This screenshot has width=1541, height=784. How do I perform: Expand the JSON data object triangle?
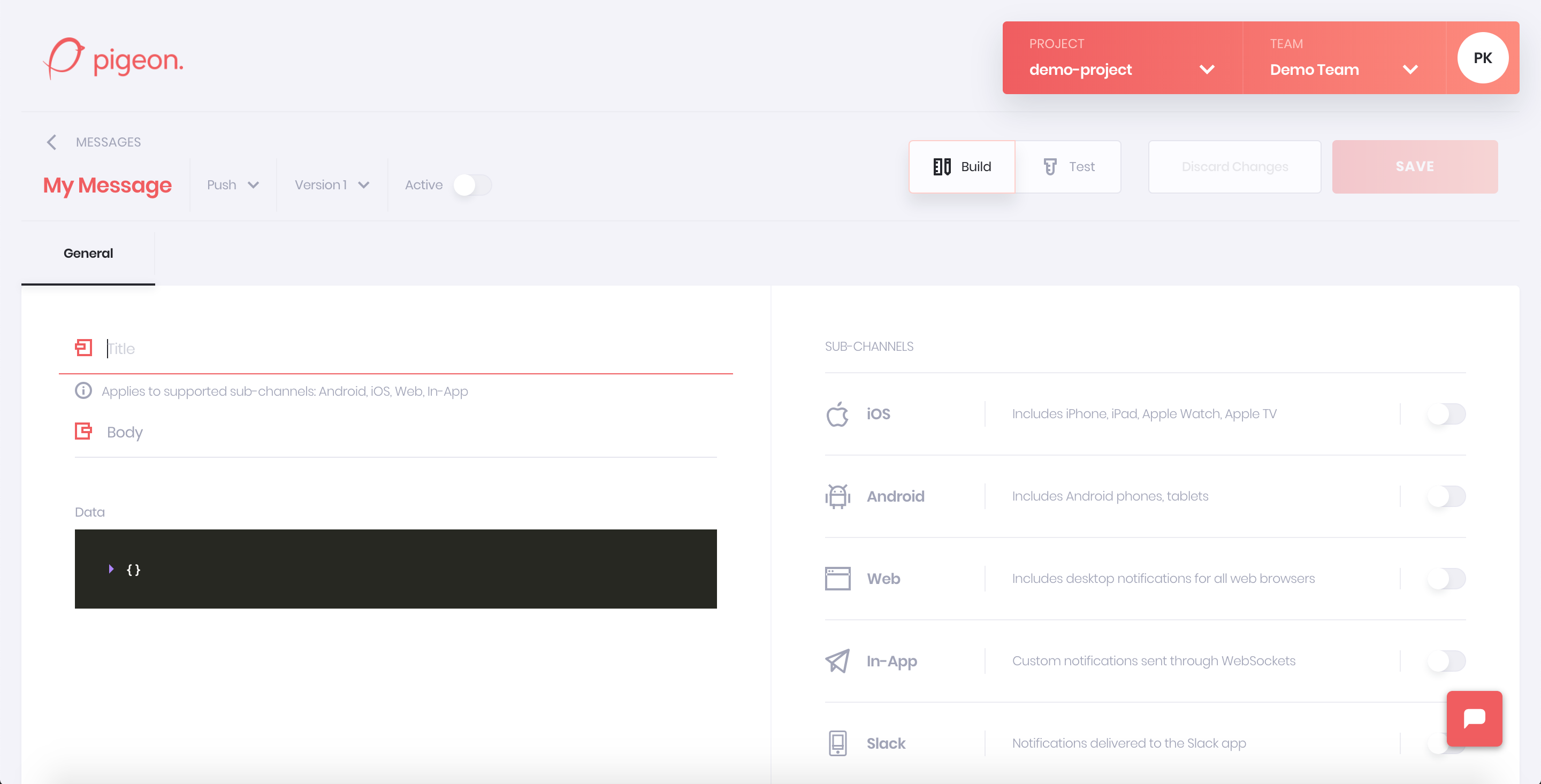[x=111, y=568]
